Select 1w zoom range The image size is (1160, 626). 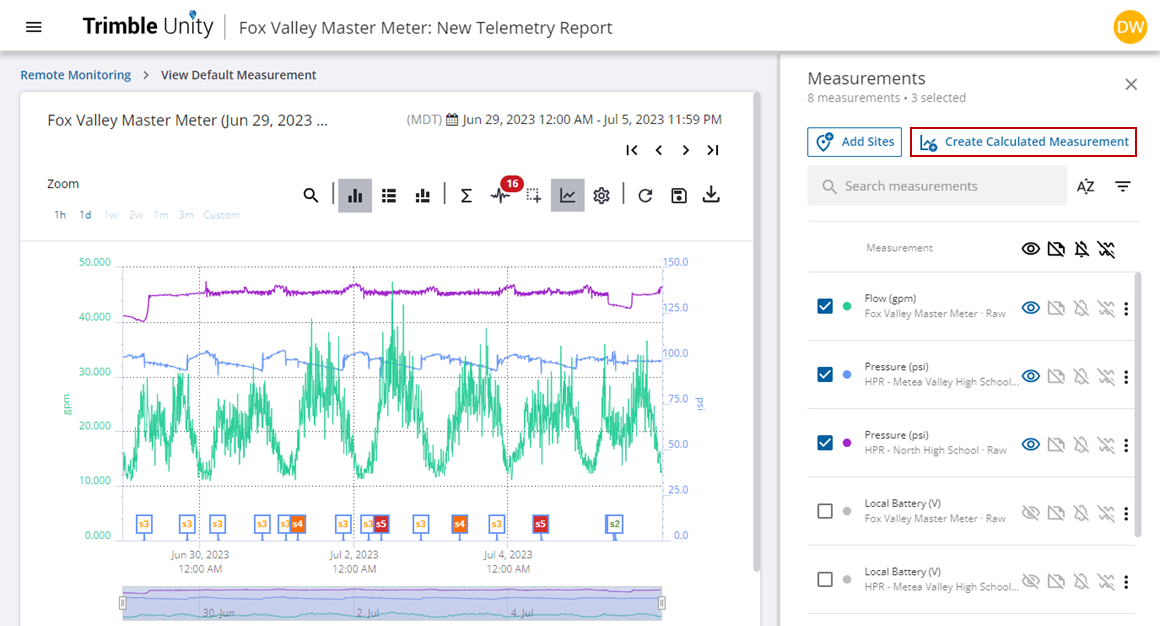click(111, 215)
